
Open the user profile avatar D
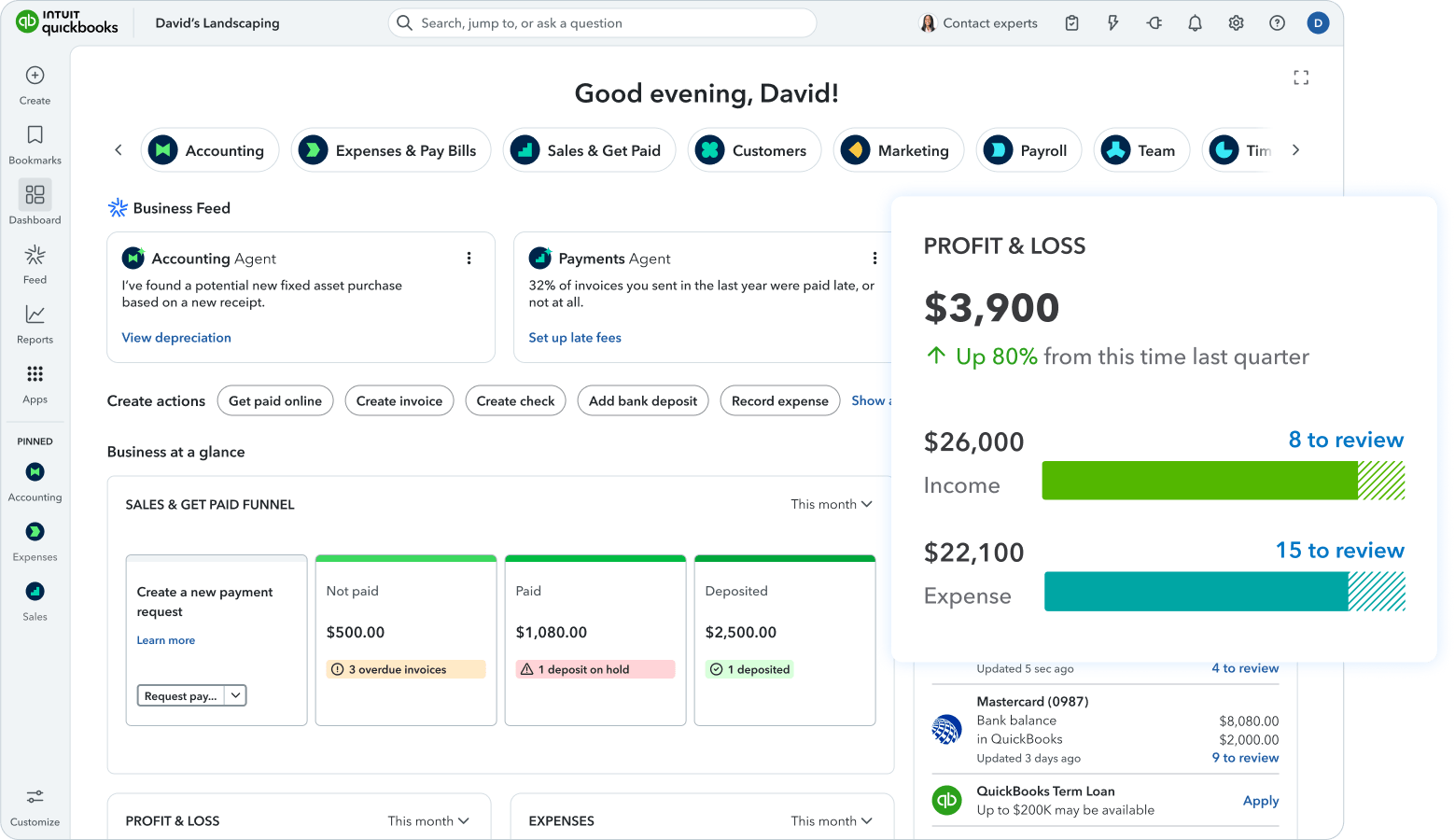point(1318,23)
